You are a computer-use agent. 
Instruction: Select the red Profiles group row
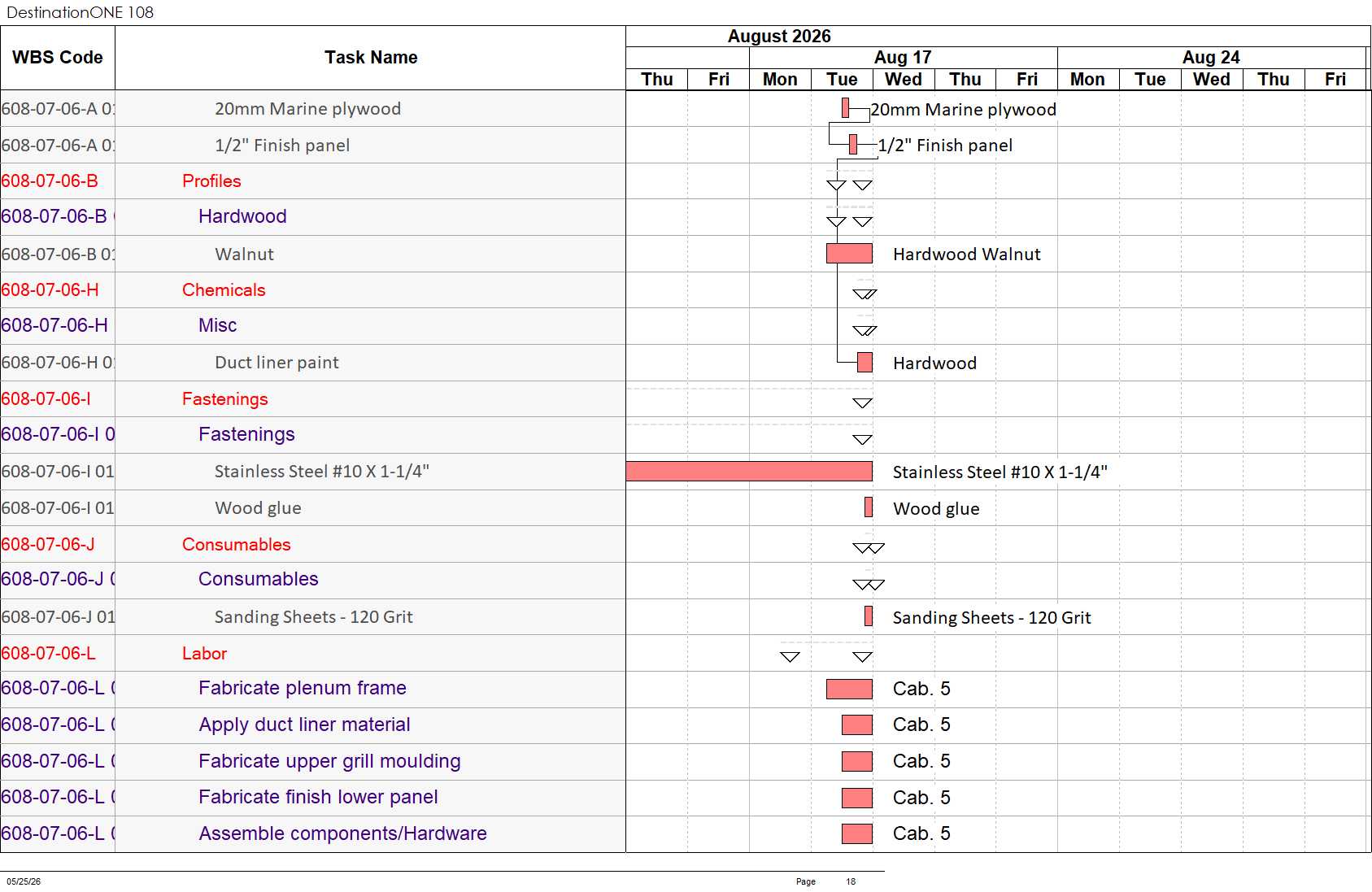(313, 181)
